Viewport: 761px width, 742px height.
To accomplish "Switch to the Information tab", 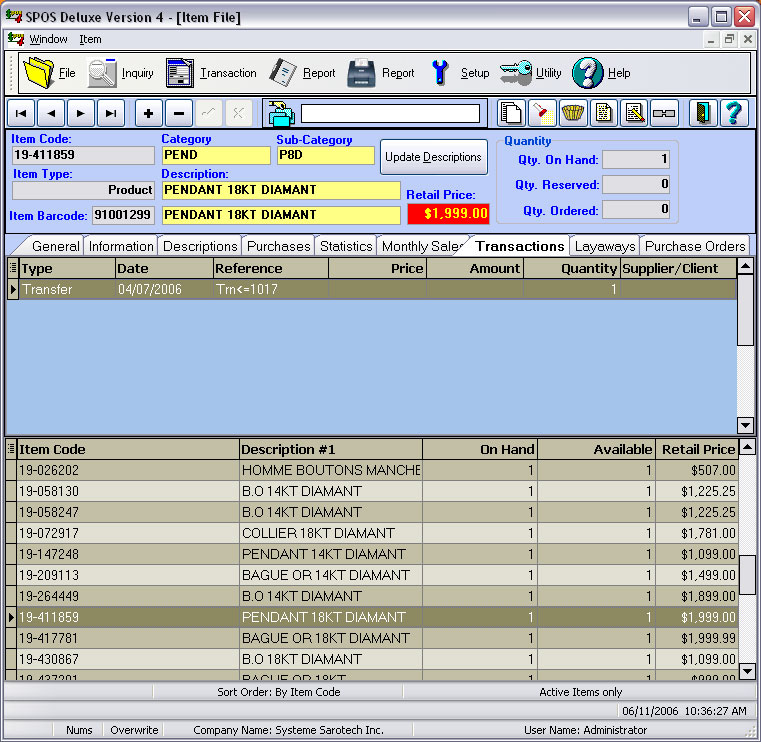I will [x=121, y=247].
